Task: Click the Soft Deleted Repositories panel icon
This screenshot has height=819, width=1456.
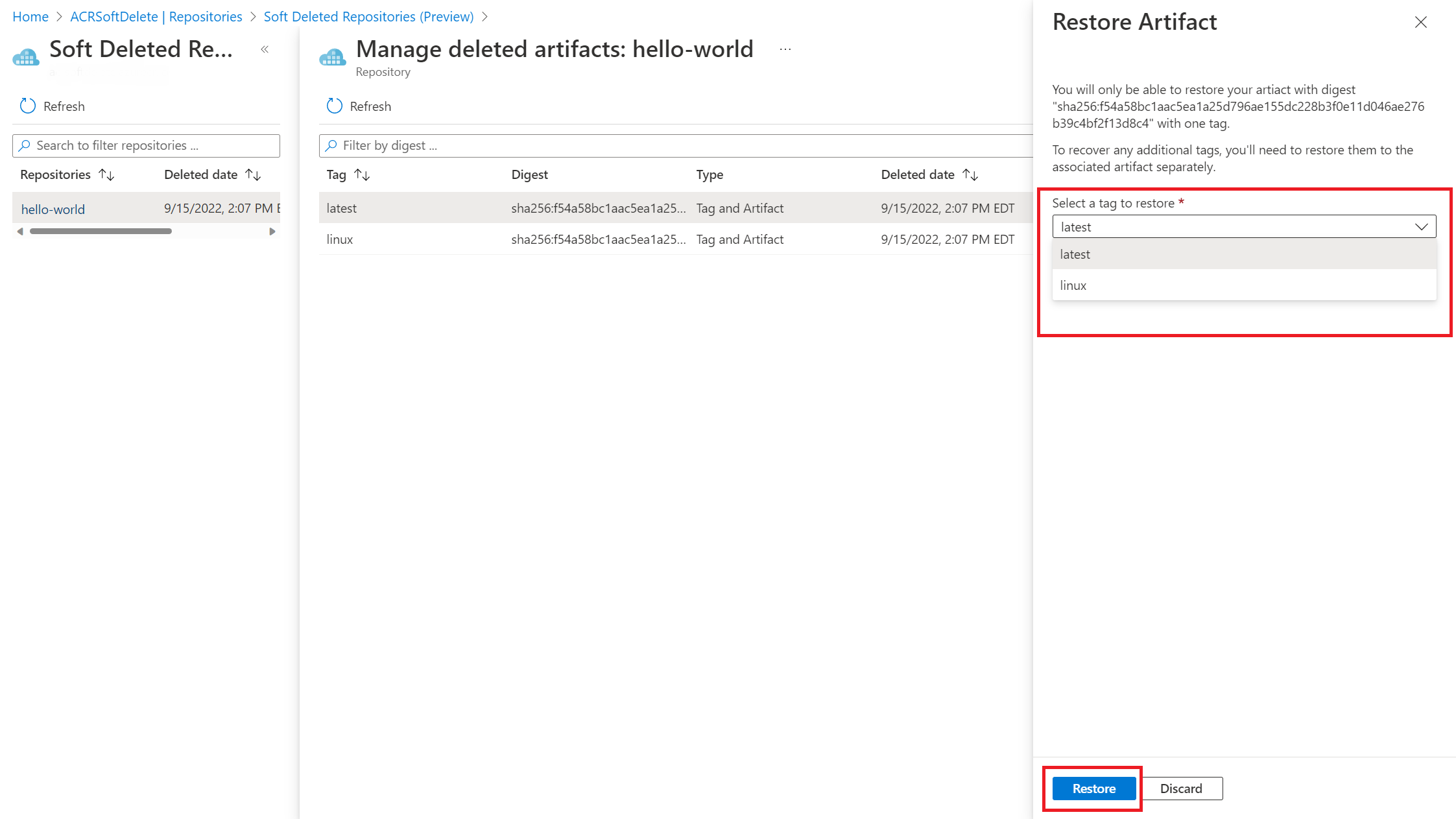Action: point(26,56)
